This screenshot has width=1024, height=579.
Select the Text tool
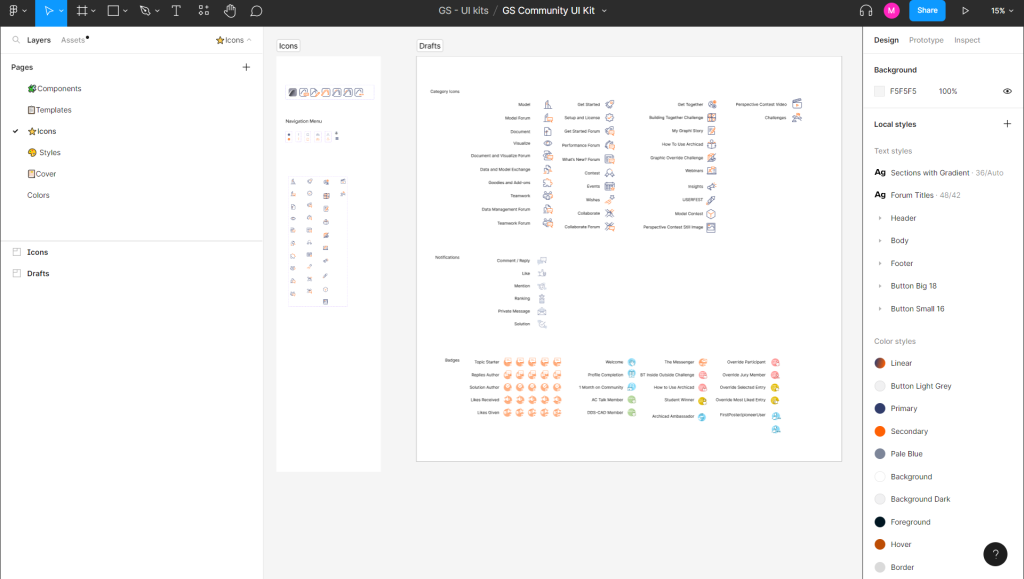[176, 11]
